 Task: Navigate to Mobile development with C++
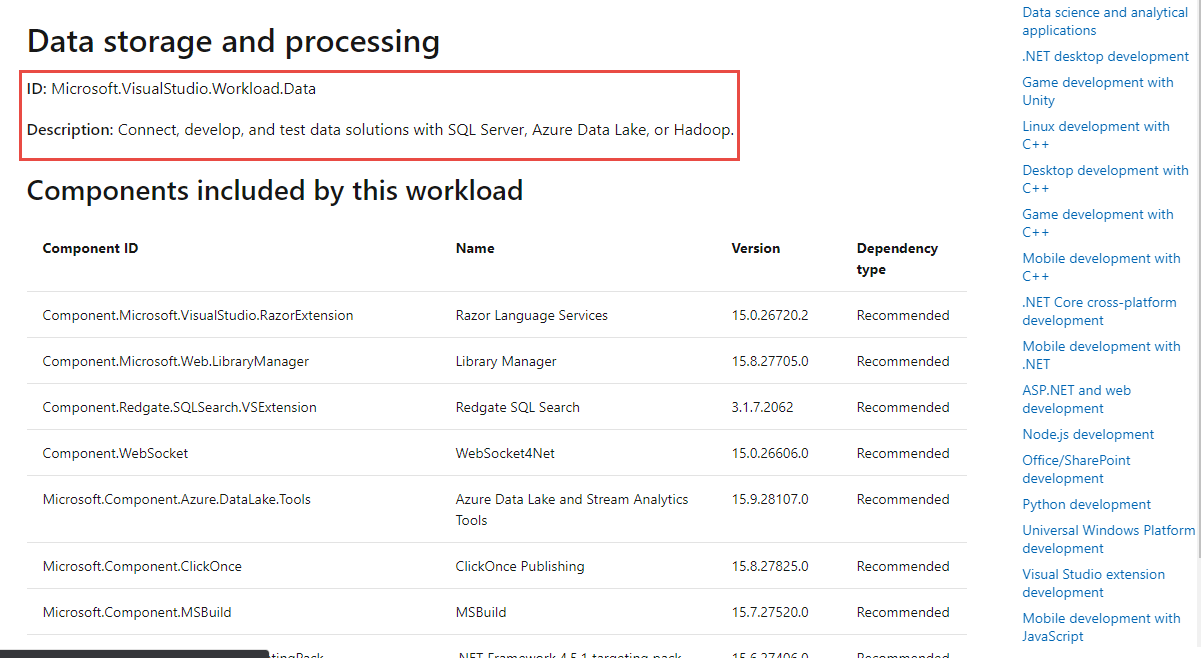click(1100, 267)
